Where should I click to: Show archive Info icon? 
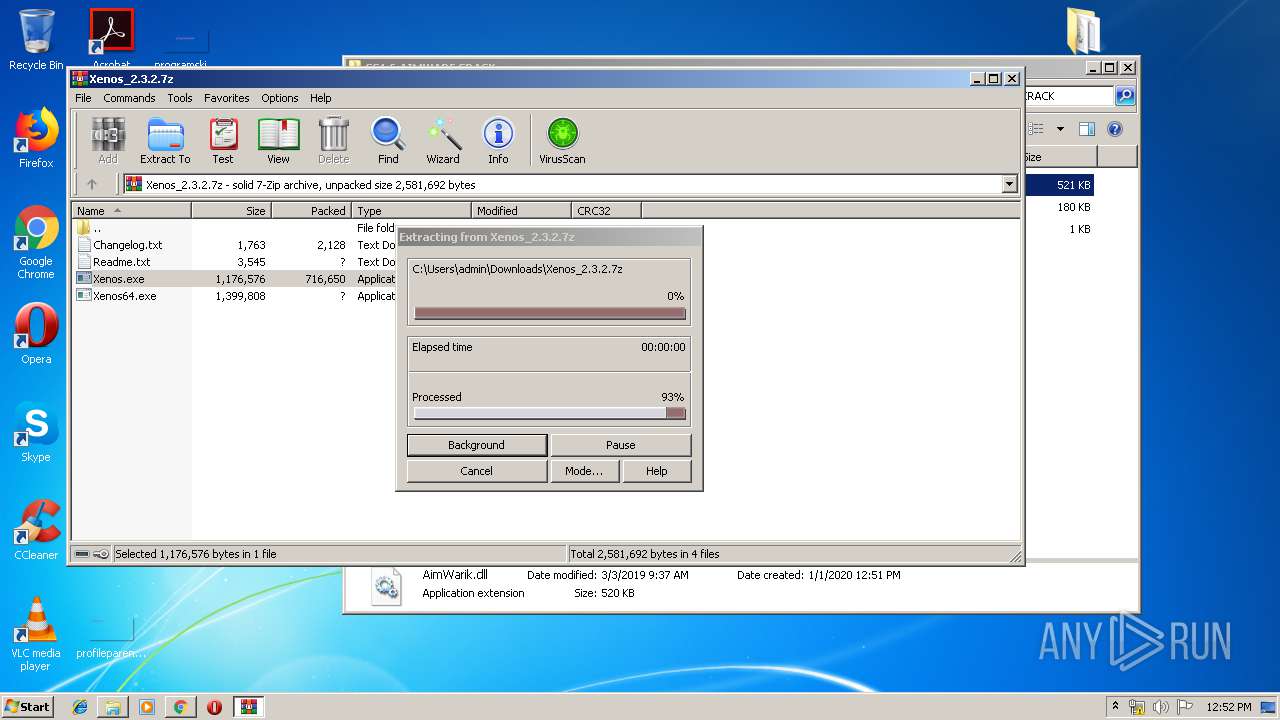click(x=498, y=141)
